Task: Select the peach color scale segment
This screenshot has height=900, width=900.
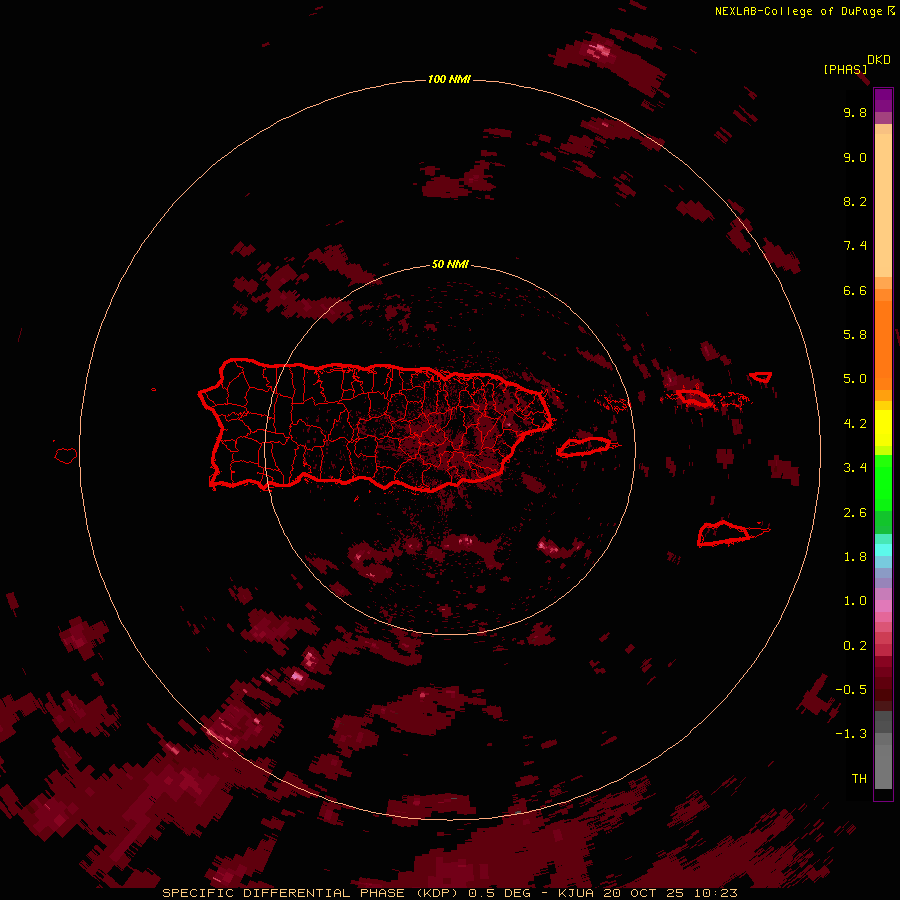Action: point(883,205)
